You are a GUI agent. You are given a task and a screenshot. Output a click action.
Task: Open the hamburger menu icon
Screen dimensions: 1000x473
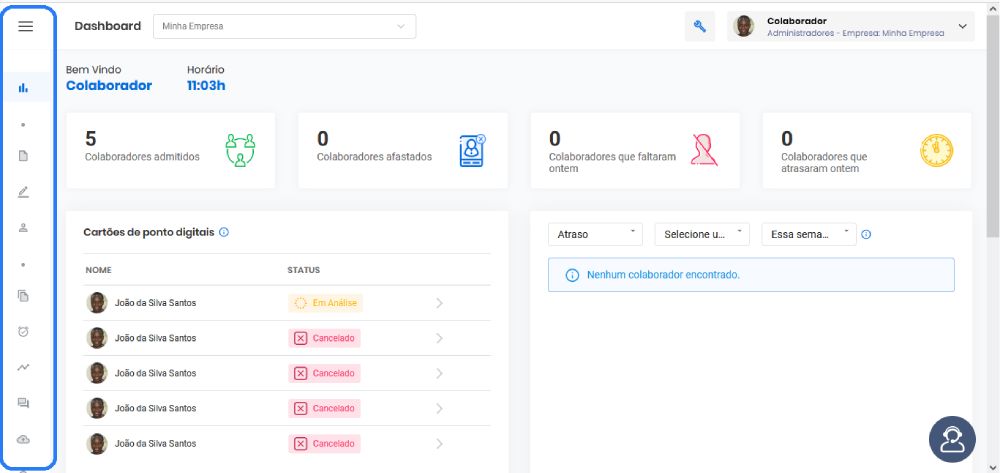click(26, 26)
